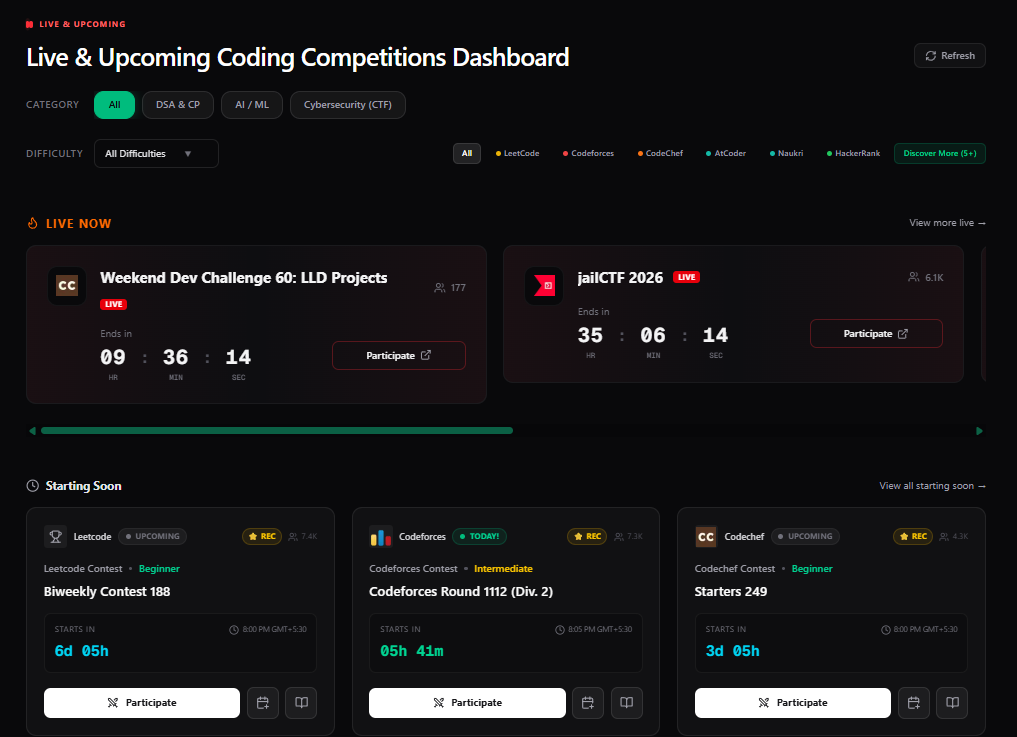Click the jailCTF 2026 title
The height and width of the screenshot is (737, 1017).
coord(620,278)
